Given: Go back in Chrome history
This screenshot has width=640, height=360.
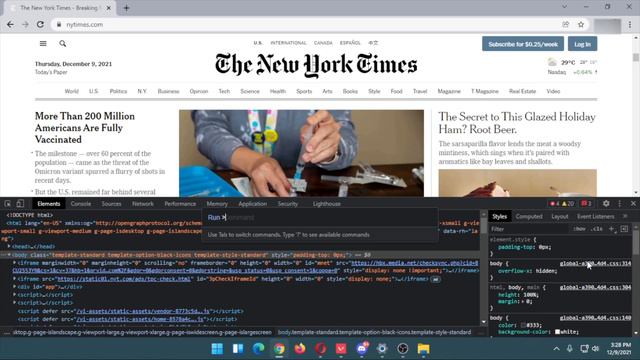Looking at the screenshot, I should 10,24.
